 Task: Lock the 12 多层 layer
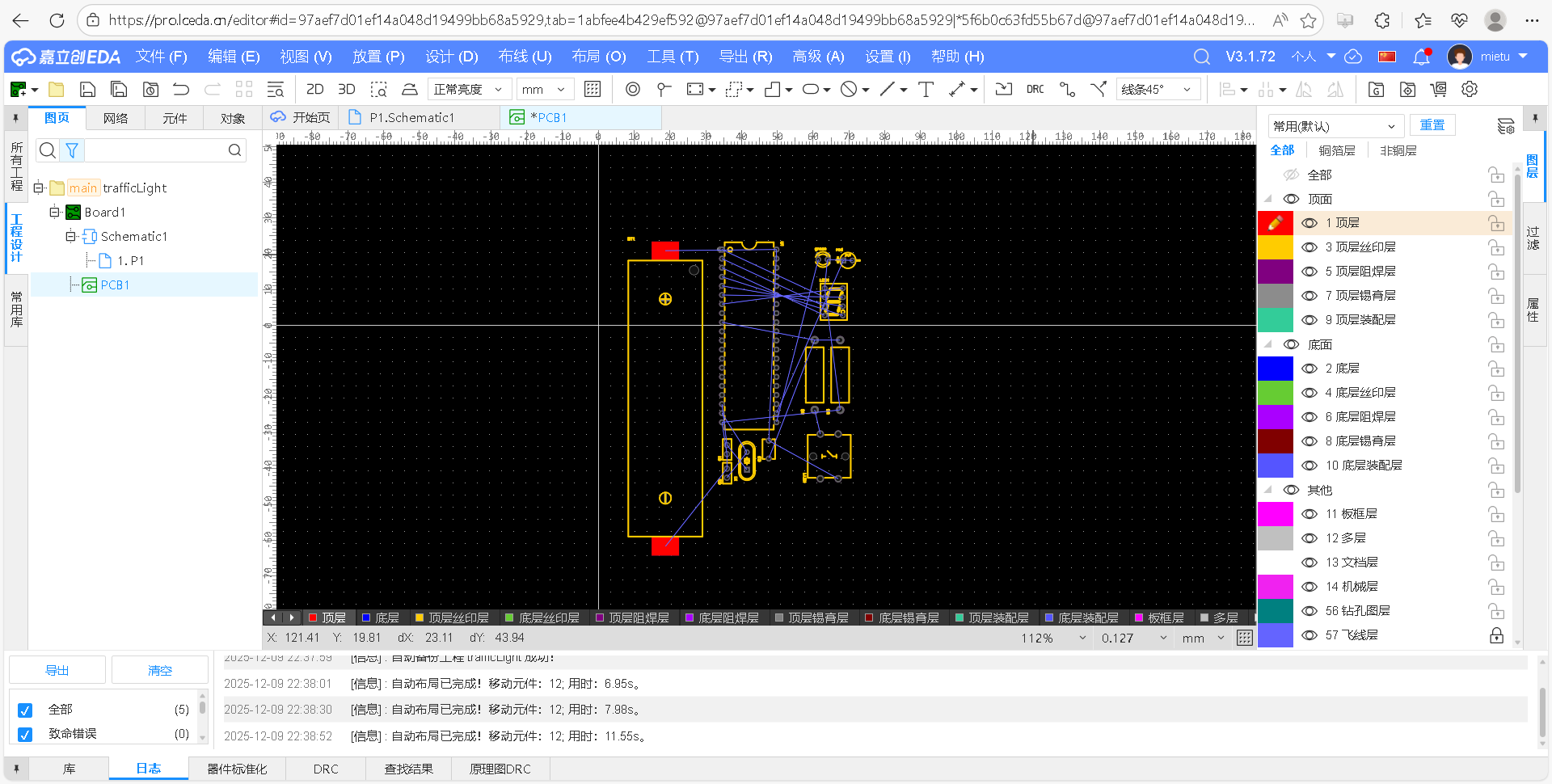[1496, 538]
